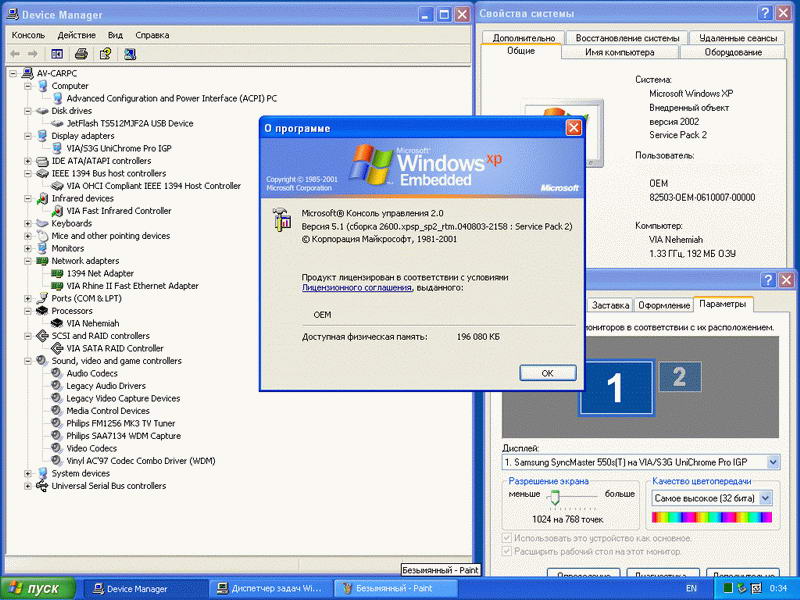
Task: Select the VIA SATA RAID Controller device
Action: tap(114, 348)
